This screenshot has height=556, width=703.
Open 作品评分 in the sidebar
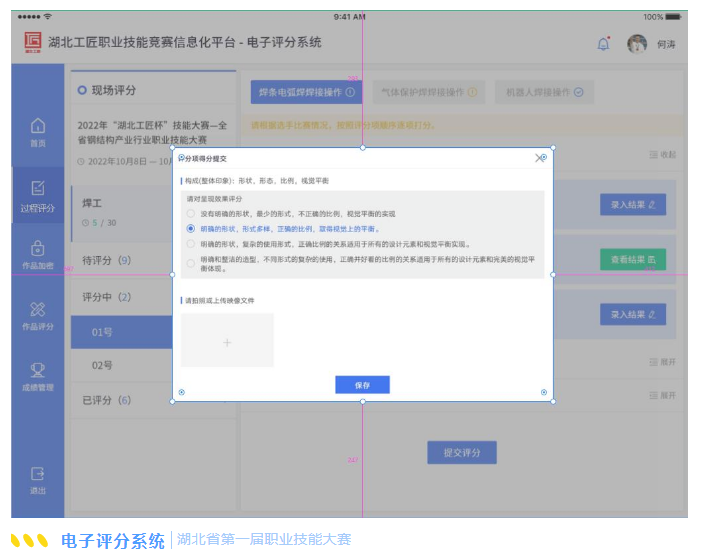[x=38, y=314]
